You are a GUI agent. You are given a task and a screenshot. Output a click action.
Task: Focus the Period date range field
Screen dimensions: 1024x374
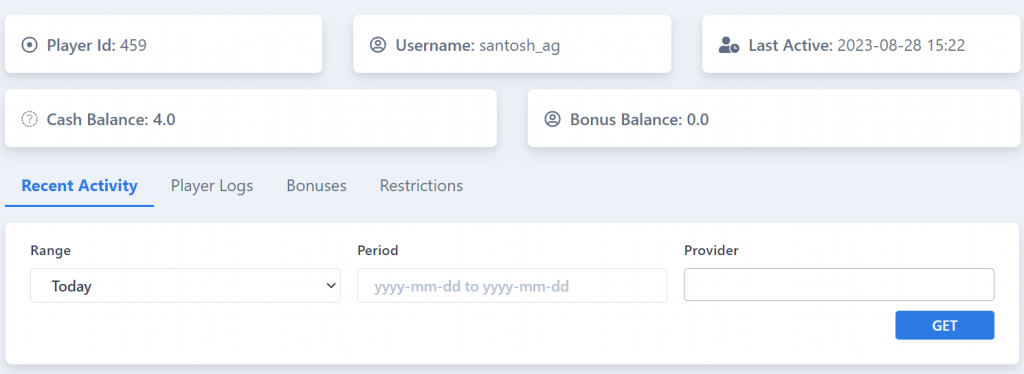(512, 285)
